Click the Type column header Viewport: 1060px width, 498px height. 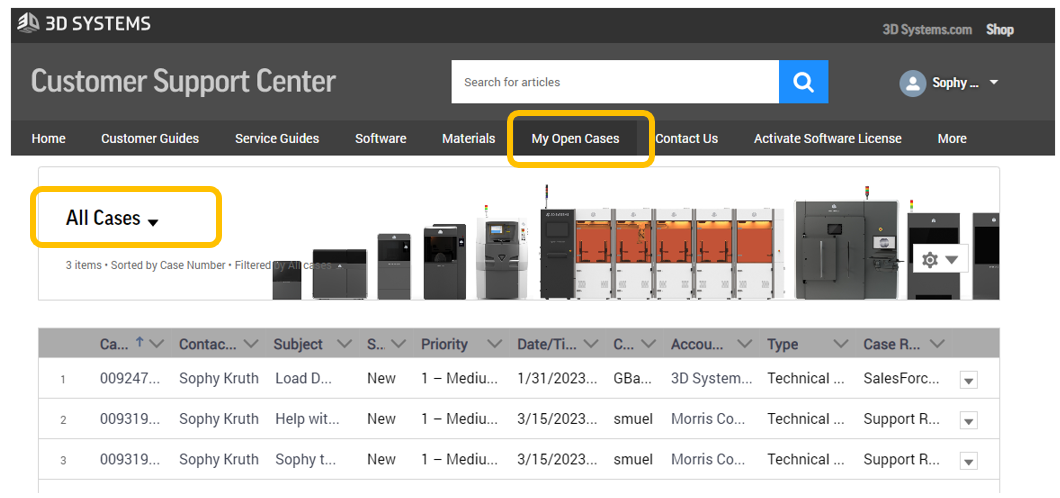coord(783,344)
